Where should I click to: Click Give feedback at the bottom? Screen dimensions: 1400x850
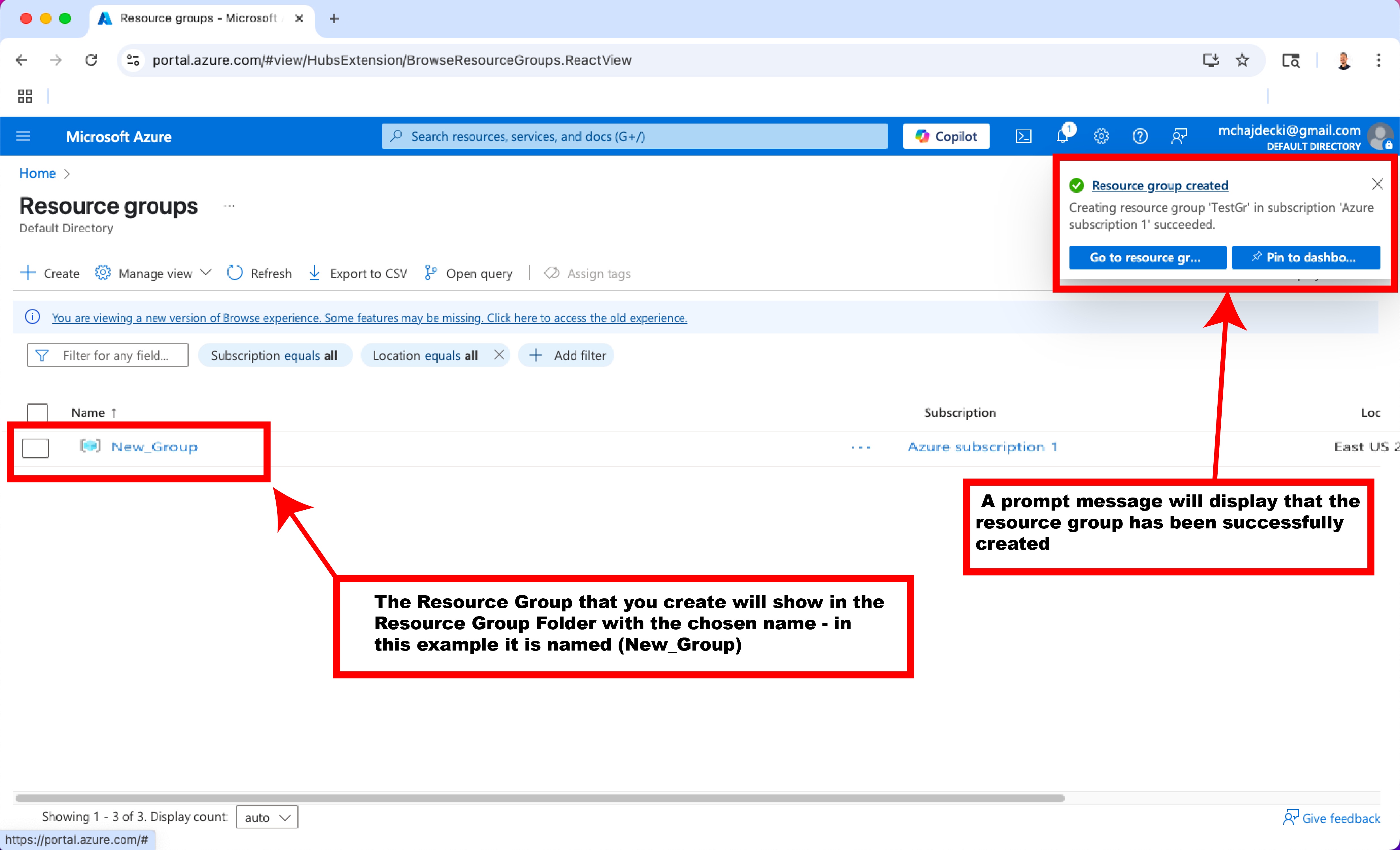(x=1331, y=818)
